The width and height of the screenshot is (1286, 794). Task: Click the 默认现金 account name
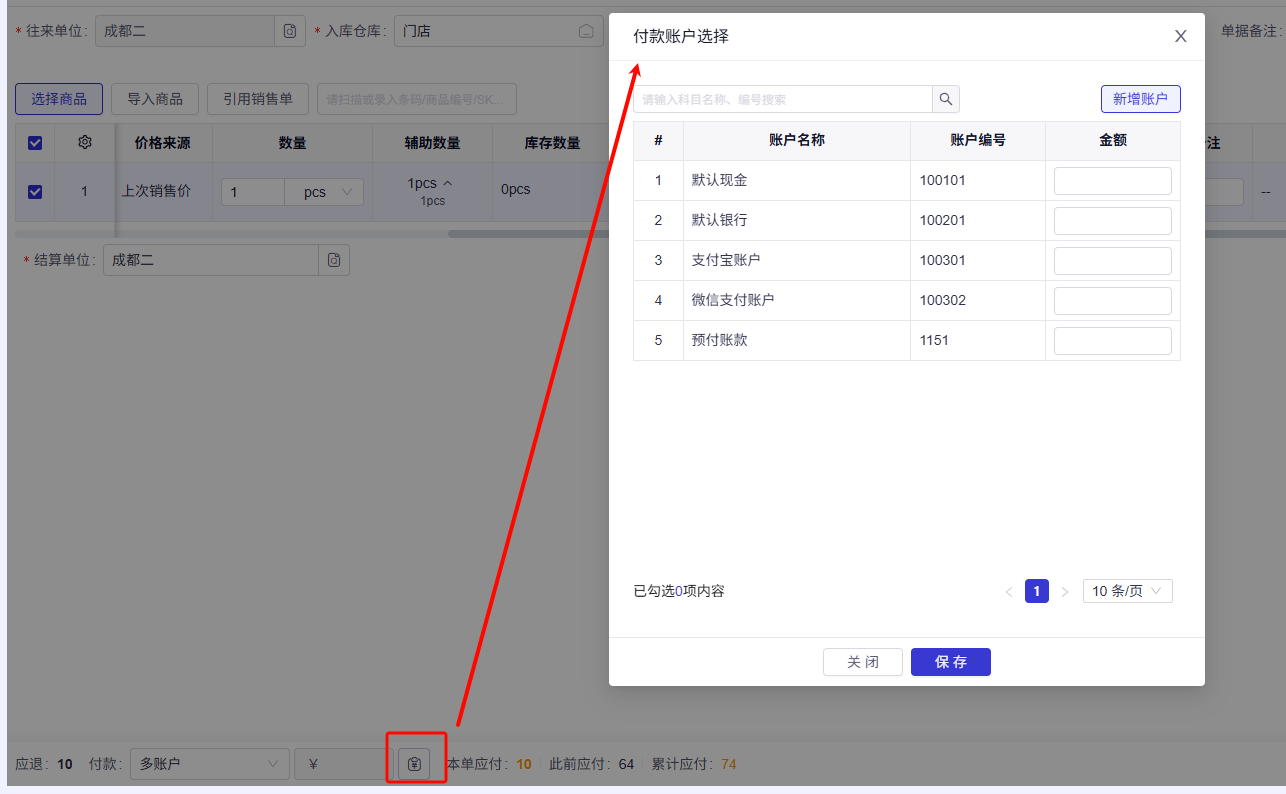pos(720,181)
